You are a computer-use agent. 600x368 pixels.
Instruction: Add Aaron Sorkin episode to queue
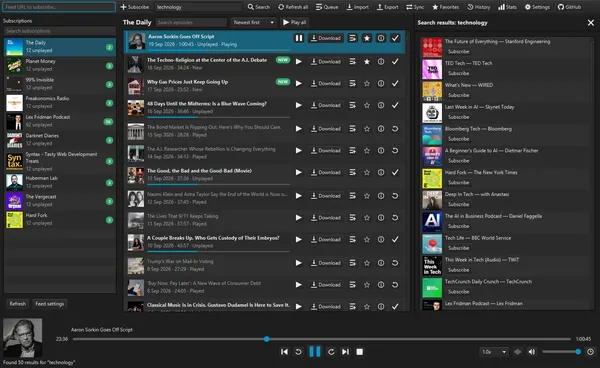tap(352, 38)
